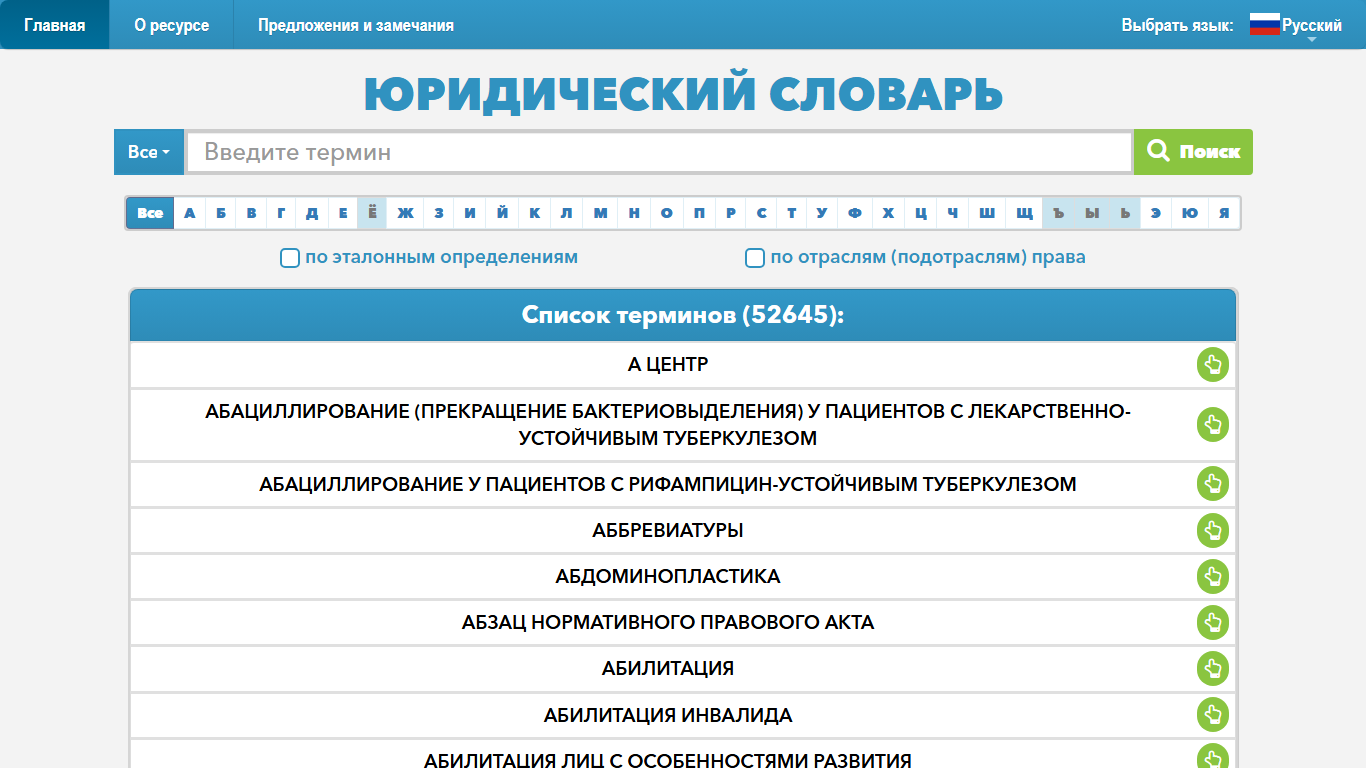Filter terms by letter Э
The height and width of the screenshot is (768, 1366).
(x=1156, y=213)
